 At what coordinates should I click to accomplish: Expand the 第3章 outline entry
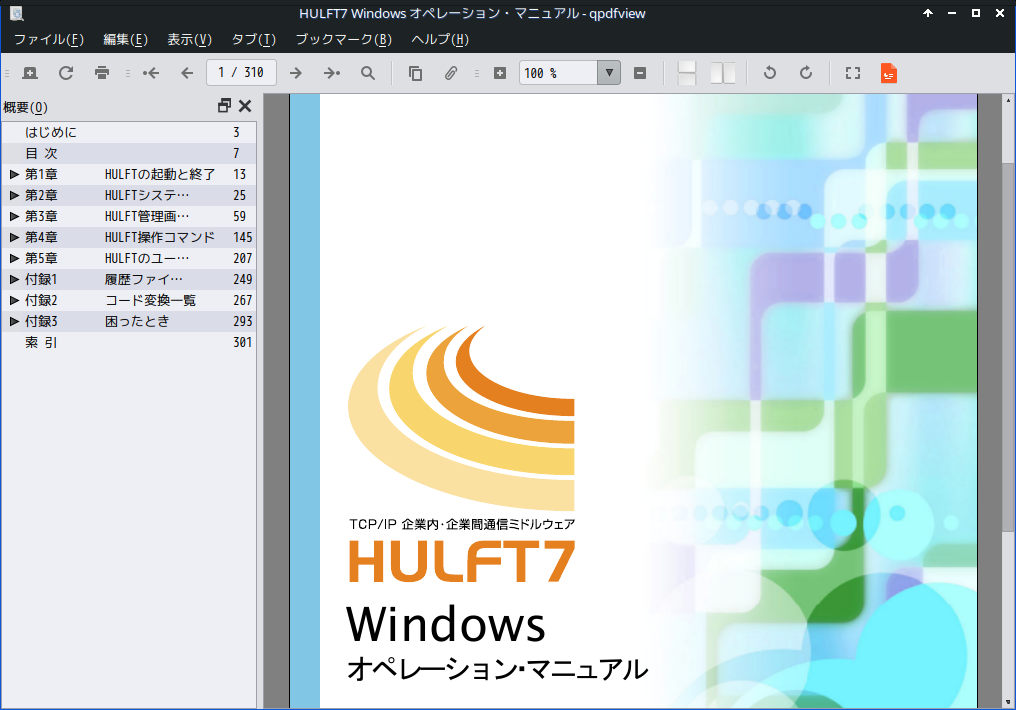14,216
